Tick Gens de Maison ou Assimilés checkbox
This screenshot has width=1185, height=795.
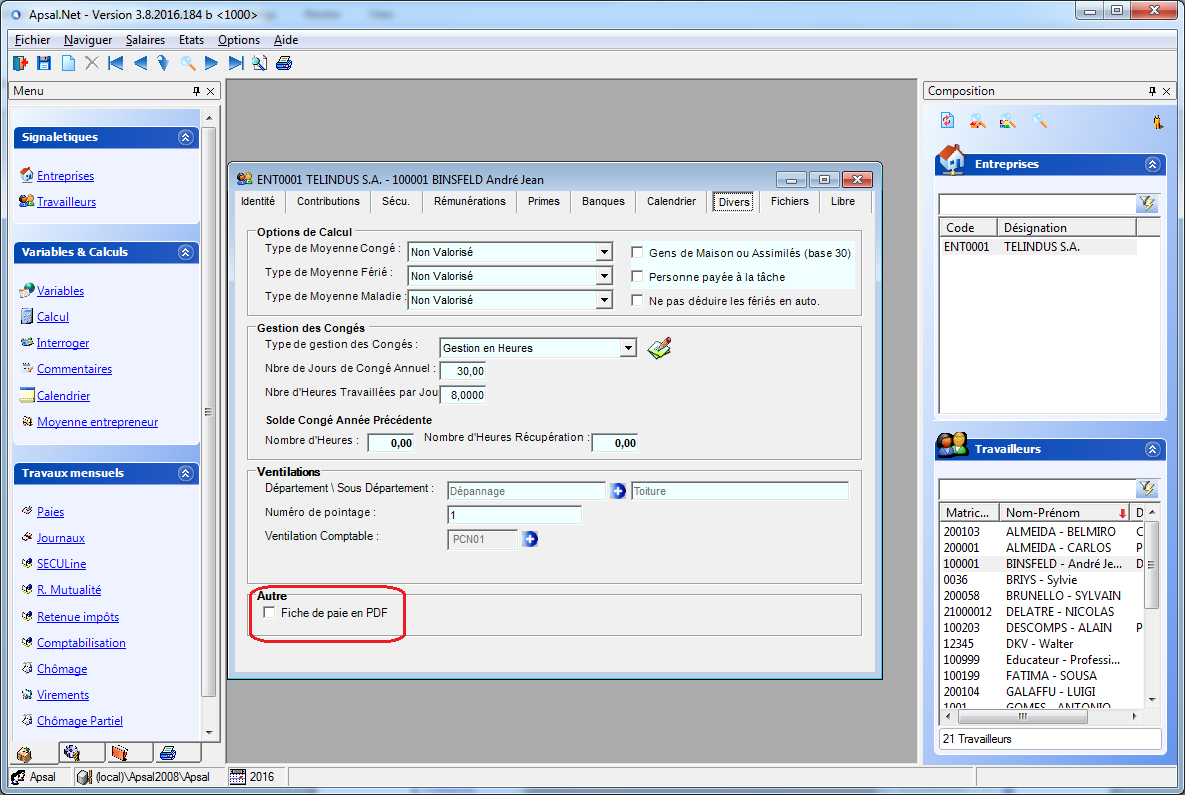click(x=637, y=253)
